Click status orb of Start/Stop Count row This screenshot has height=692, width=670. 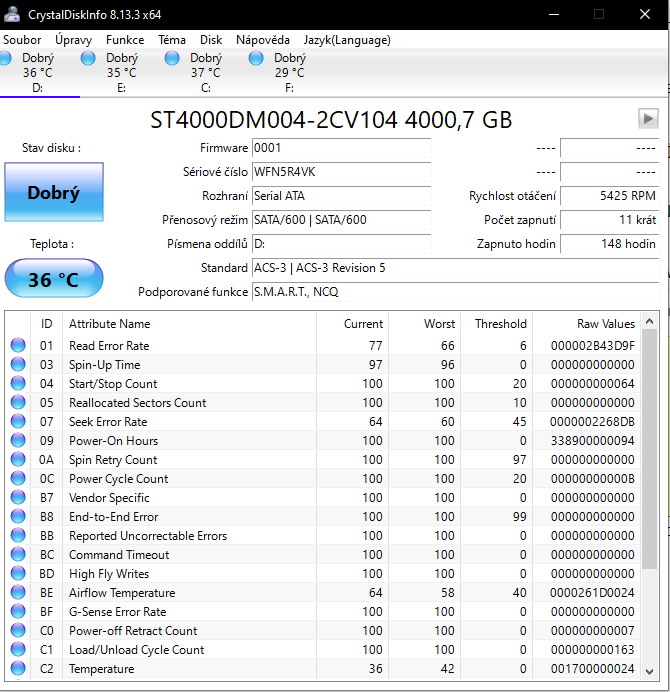coord(18,383)
